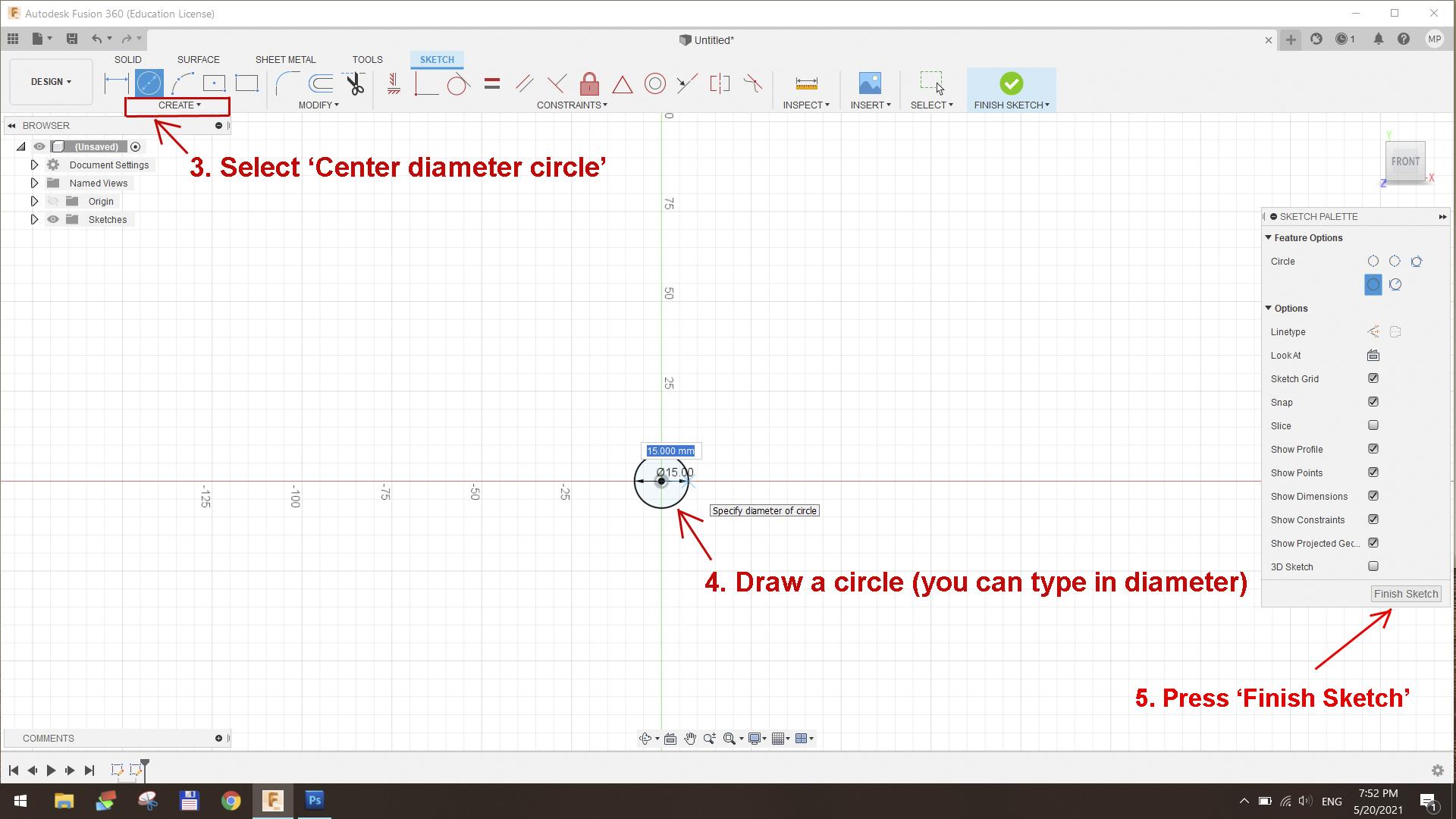This screenshot has height=819, width=1456.
Task: Open the CREATE dropdown menu
Action: point(179,105)
